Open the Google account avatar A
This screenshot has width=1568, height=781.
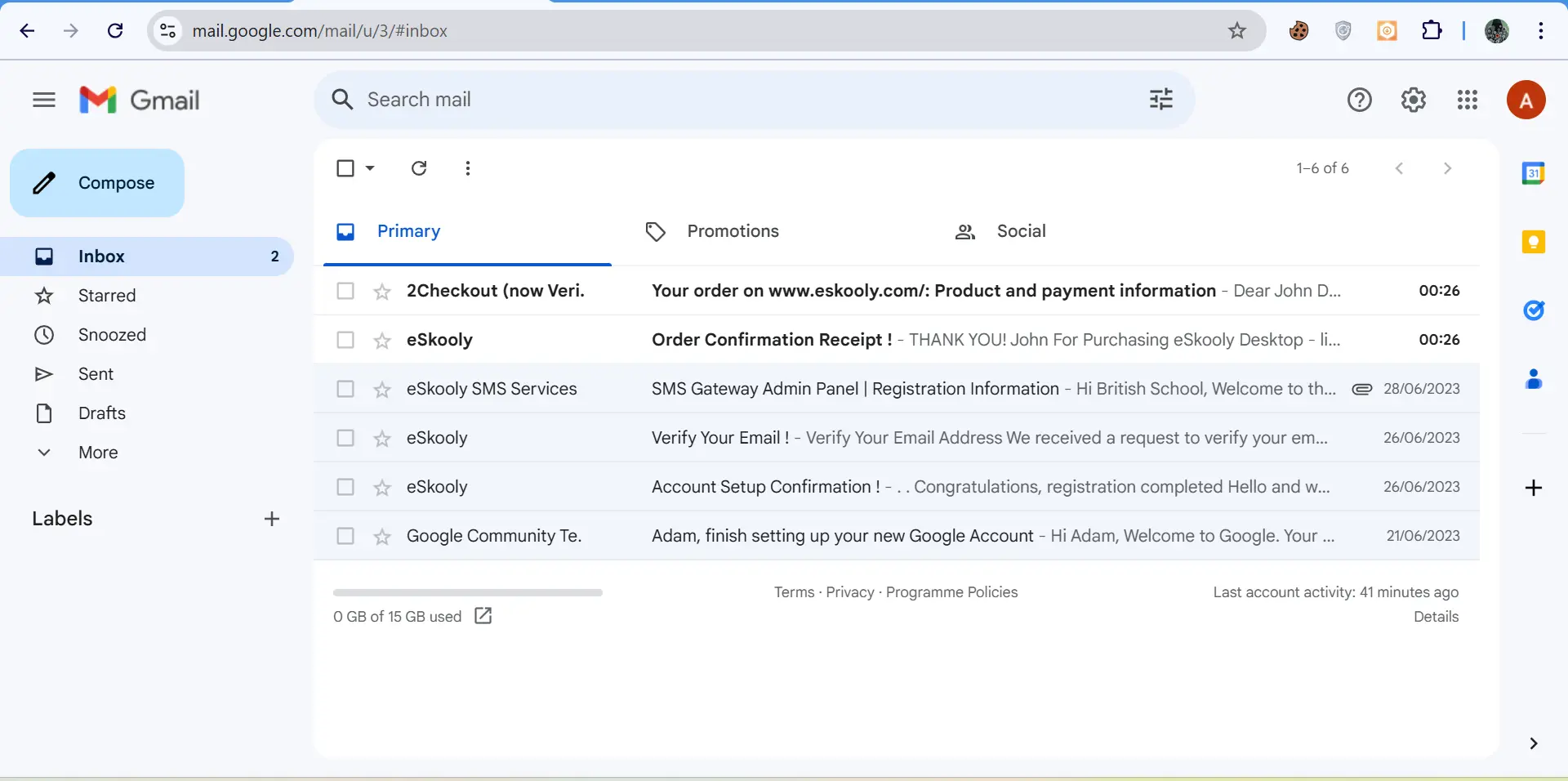(x=1526, y=100)
